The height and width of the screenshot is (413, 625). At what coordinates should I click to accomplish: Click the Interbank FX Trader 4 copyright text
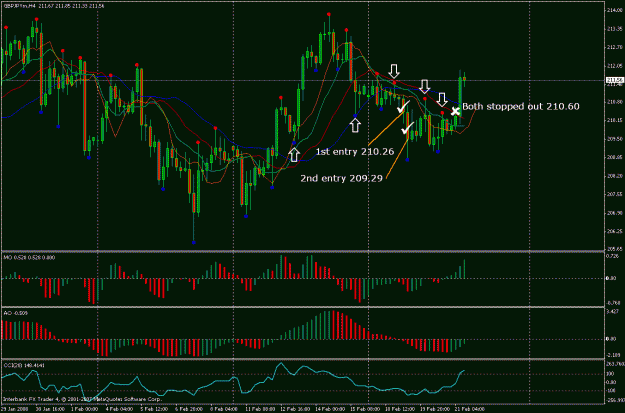83,399
